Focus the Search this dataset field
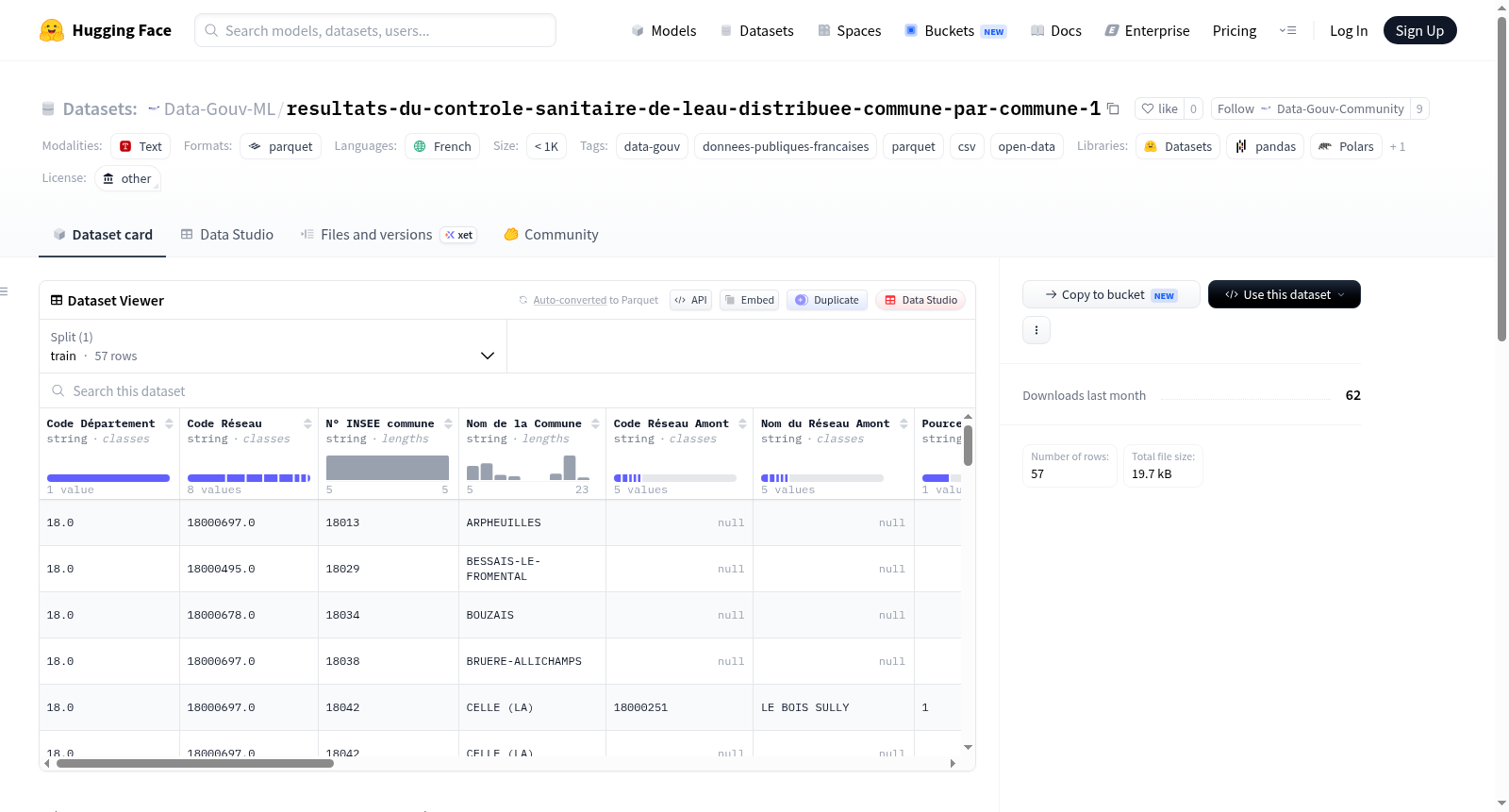The image size is (1509, 812). [x=506, y=390]
